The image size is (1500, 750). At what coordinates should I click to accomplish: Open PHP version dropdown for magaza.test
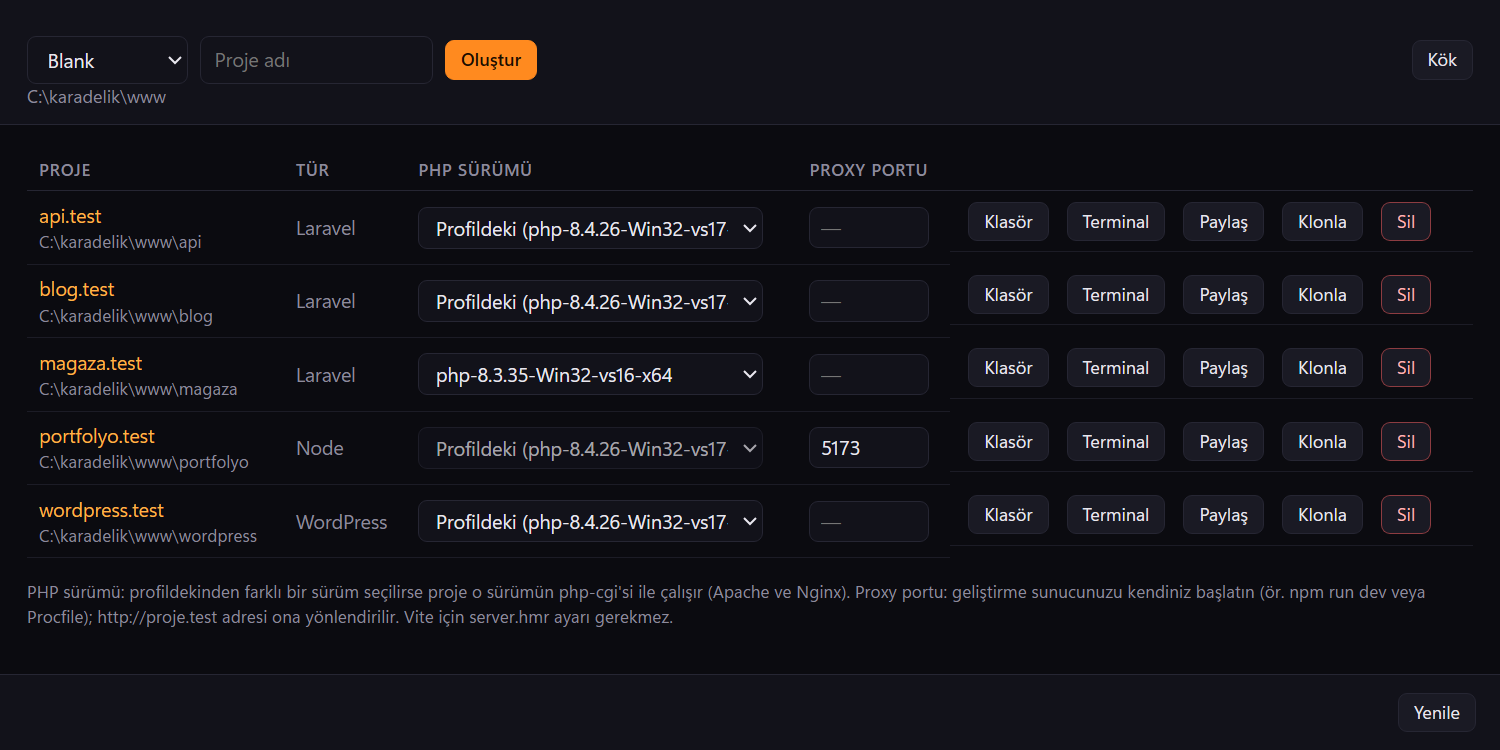(x=590, y=375)
